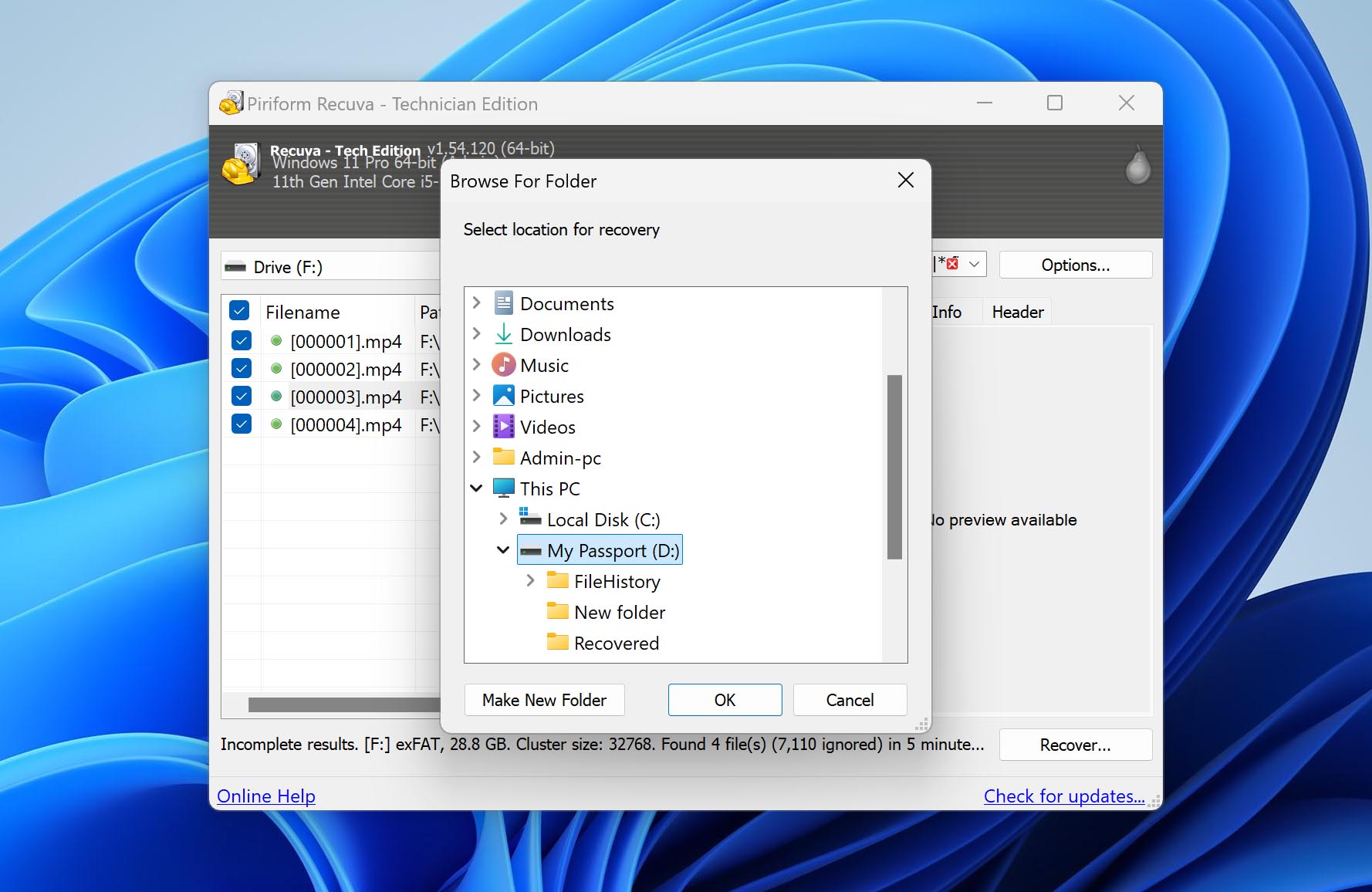Click Check for updates... link

click(x=1064, y=796)
